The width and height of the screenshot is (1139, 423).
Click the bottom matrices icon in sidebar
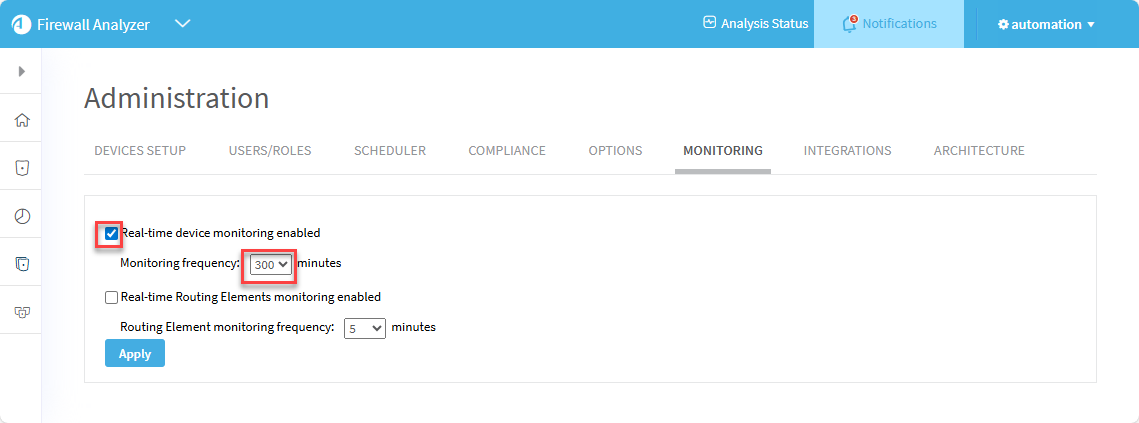[x=21, y=312]
